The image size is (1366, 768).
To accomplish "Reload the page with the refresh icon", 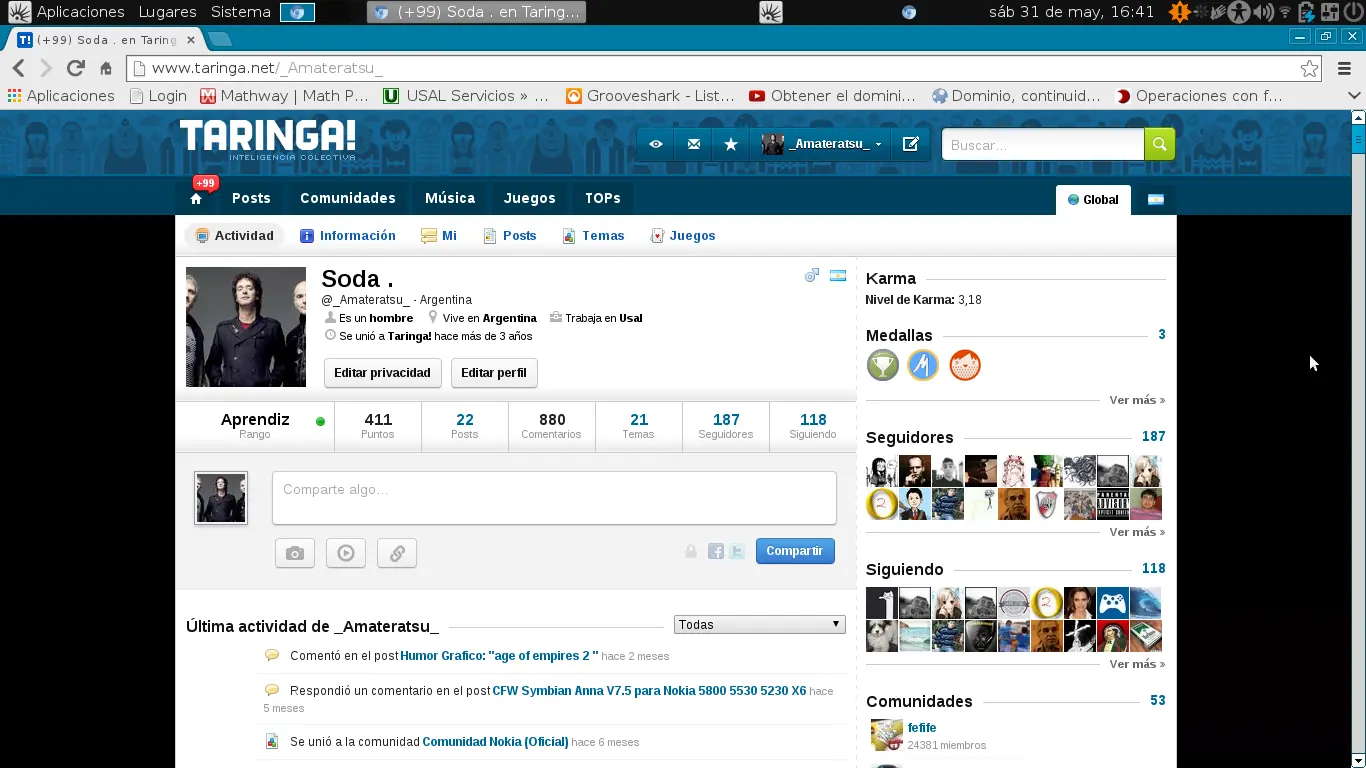I will [x=75, y=68].
